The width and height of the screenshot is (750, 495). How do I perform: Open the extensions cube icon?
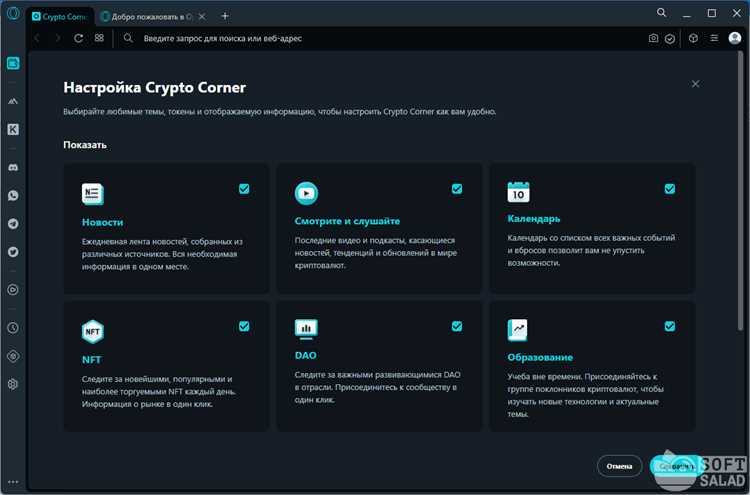[x=693, y=38]
